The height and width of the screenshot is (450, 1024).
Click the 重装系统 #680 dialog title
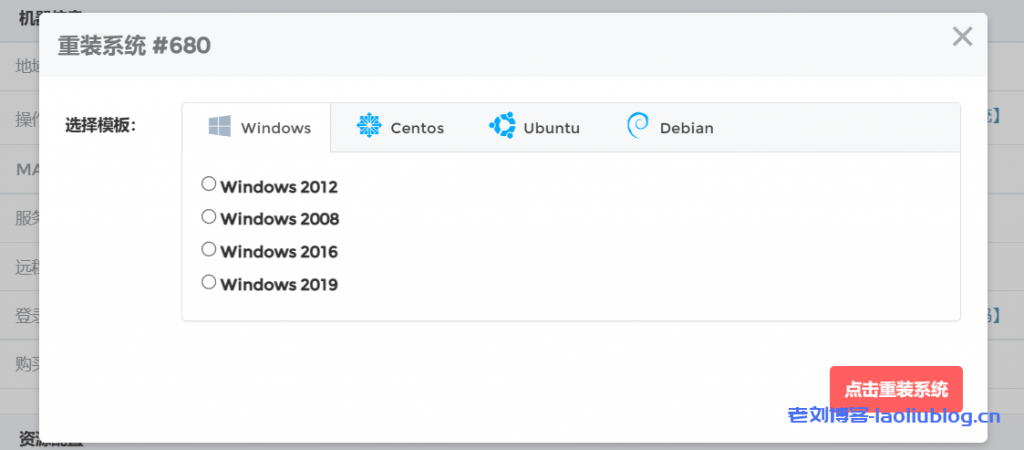[x=134, y=45]
